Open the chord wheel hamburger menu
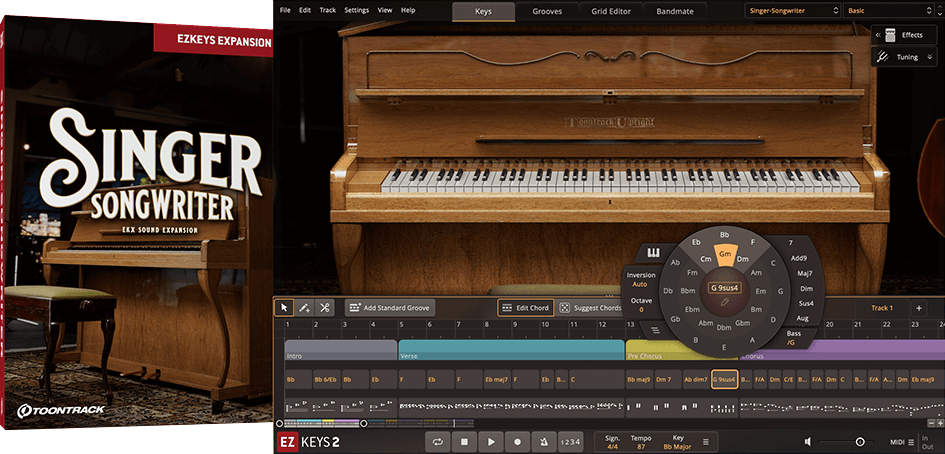The width and height of the screenshot is (945, 454). [x=655, y=330]
